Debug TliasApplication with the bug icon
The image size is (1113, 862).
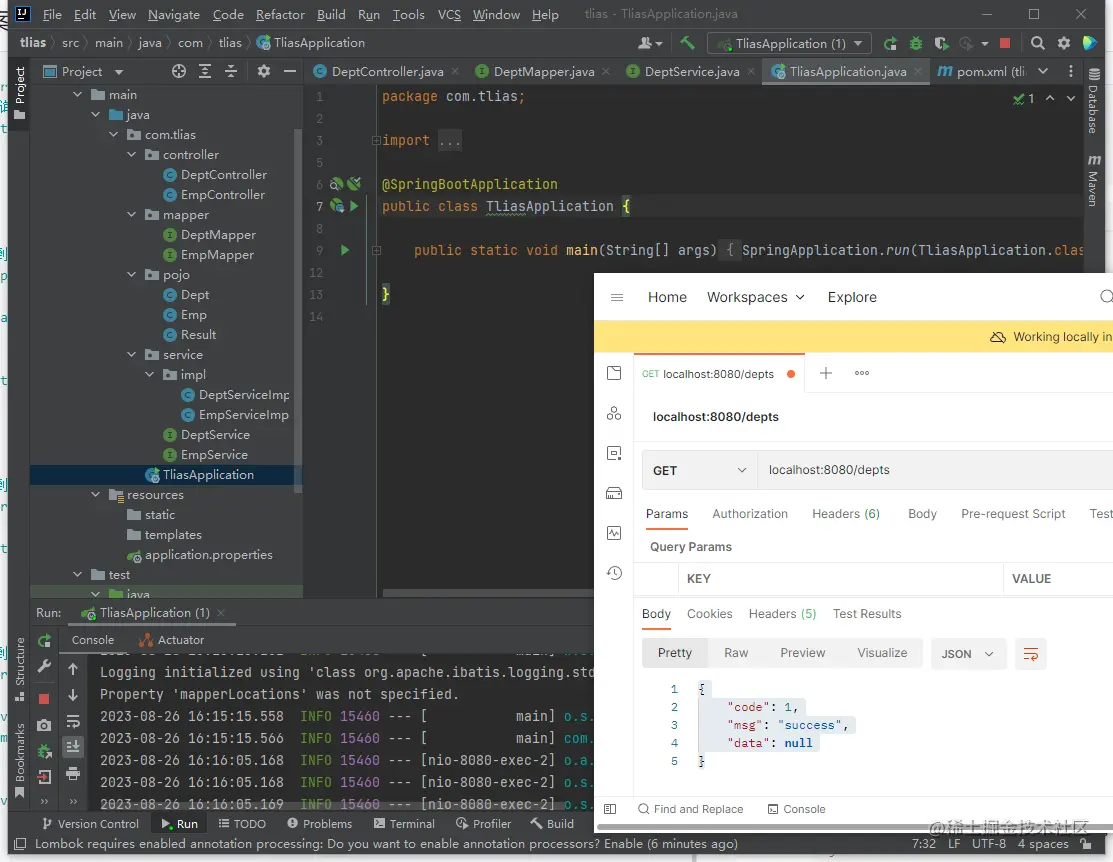[916, 43]
